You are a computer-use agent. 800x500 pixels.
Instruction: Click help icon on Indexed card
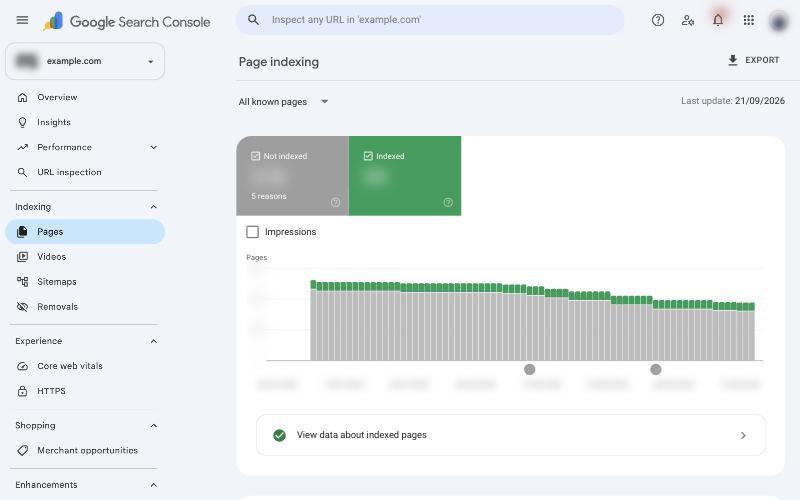(x=448, y=202)
